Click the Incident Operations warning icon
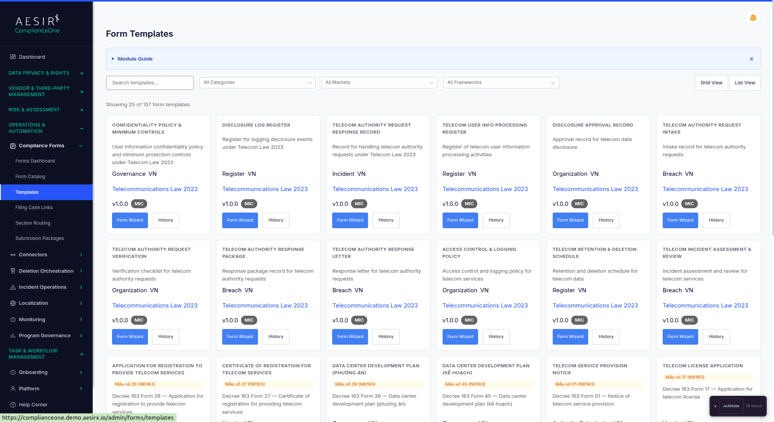Viewport: 774px width, 422px height. point(13,287)
